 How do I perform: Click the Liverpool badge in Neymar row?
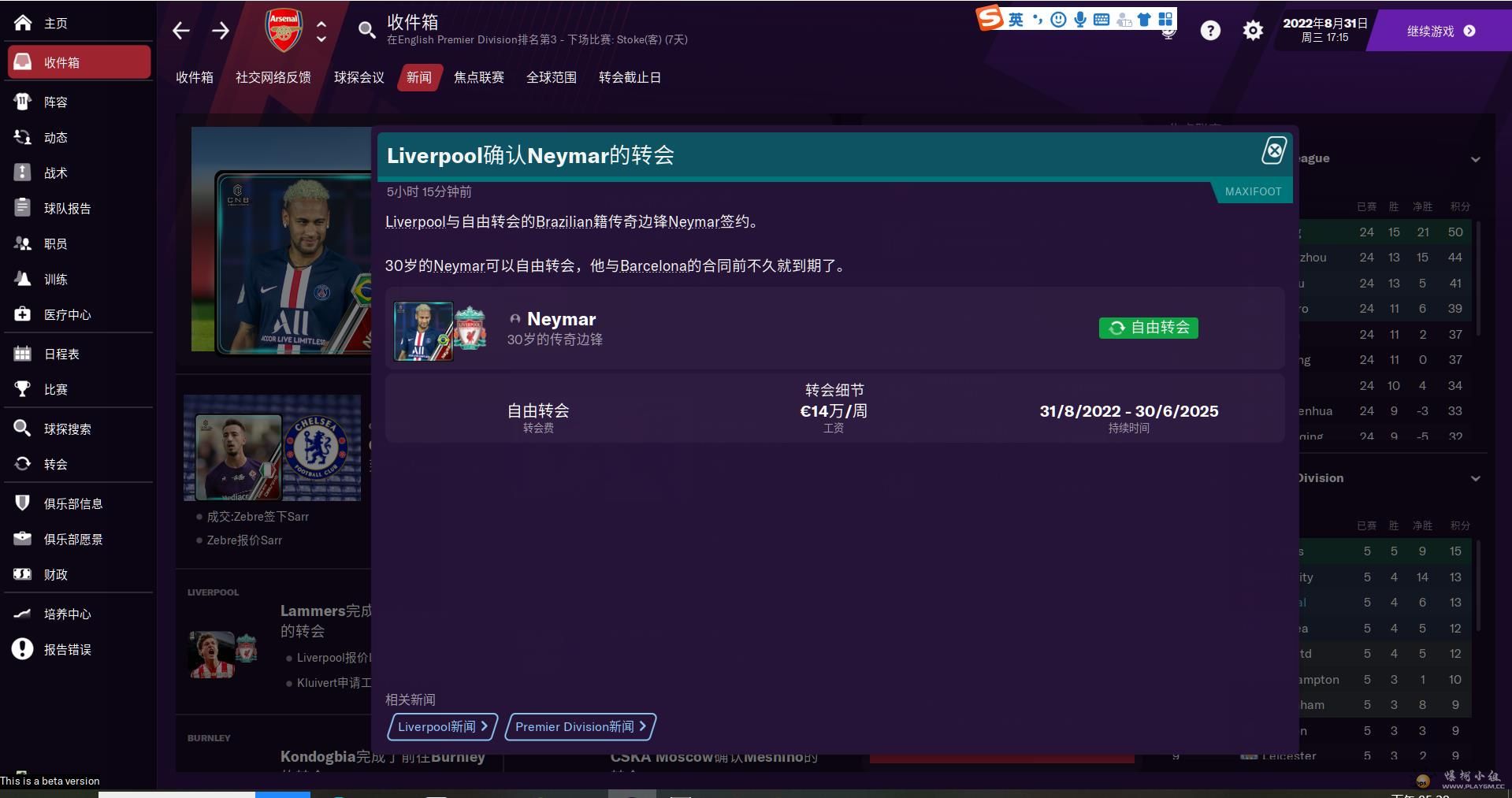tap(470, 328)
